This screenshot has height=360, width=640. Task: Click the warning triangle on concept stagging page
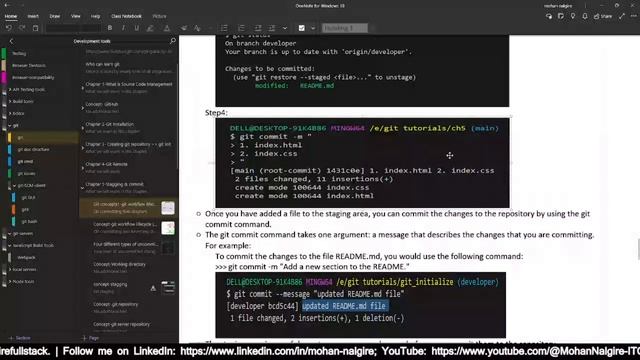(153, 288)
